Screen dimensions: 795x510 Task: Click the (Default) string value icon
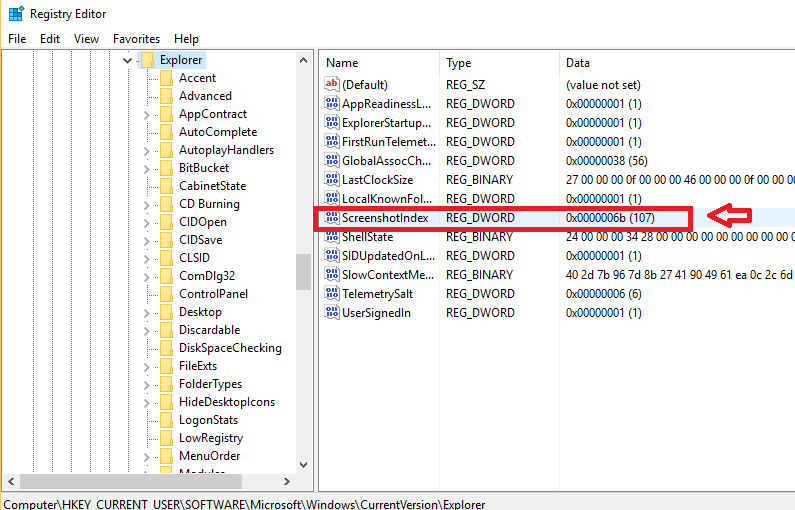coord(332,84)
